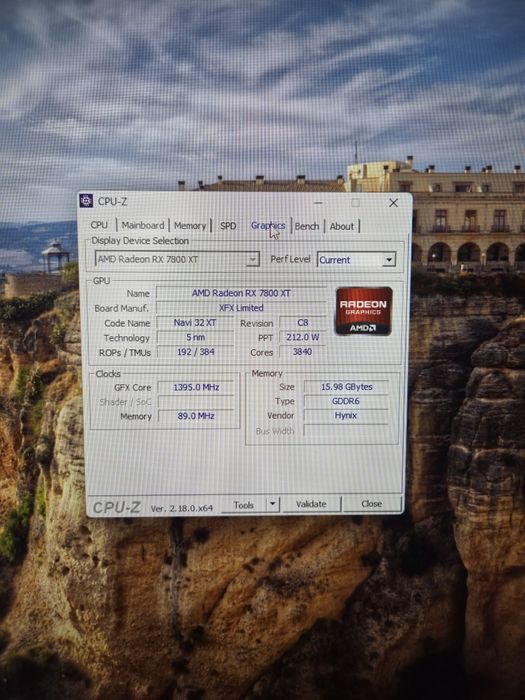This screenshot has width=525, height=700.
Task: Click the version text Ver. 2.18.0.x64
Action: [x=181, y=508]
